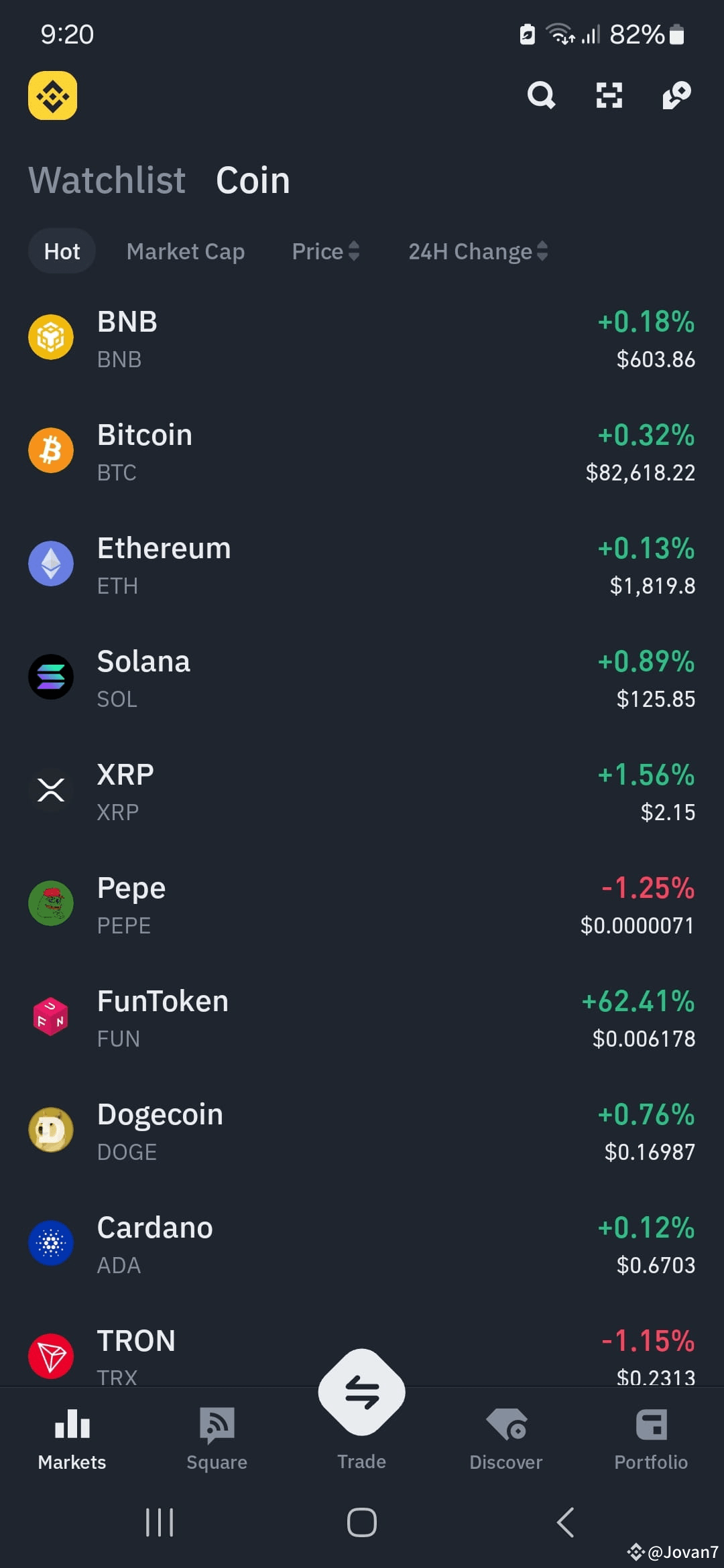Open the central Trade swap button
The width and height of the screenshot is (724, 1568).
click(x=362, y=1392)
